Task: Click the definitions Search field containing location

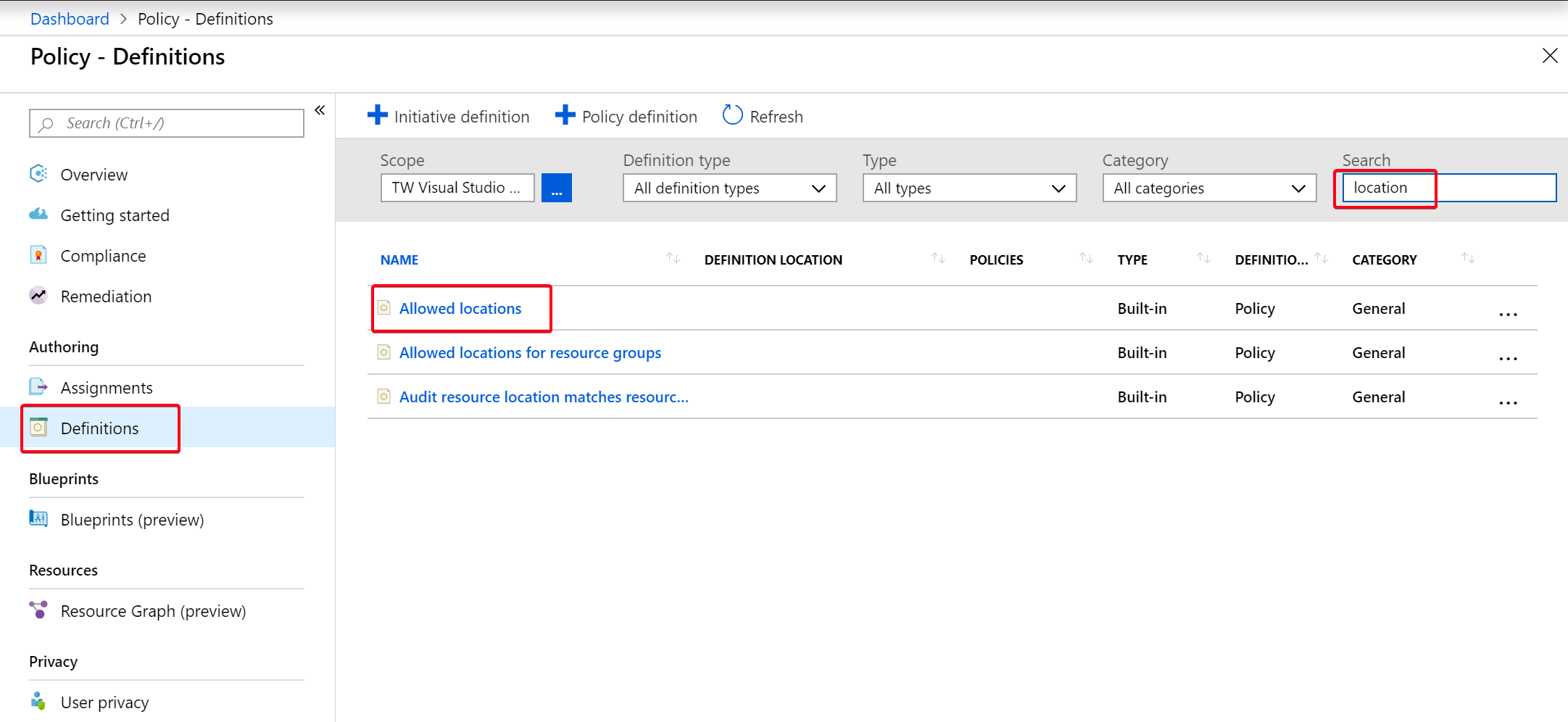Action: coord(1448,188)
